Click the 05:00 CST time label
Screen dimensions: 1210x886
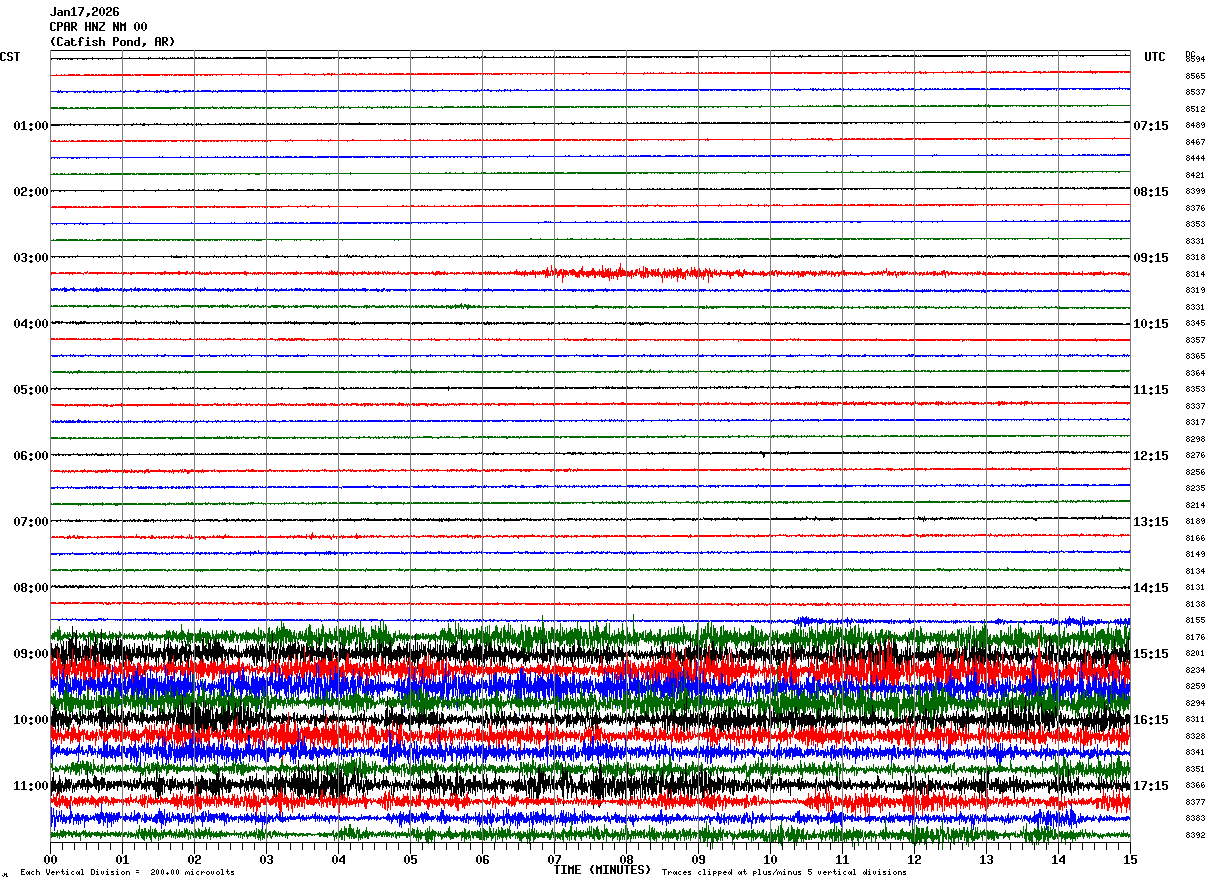[31, 390]
